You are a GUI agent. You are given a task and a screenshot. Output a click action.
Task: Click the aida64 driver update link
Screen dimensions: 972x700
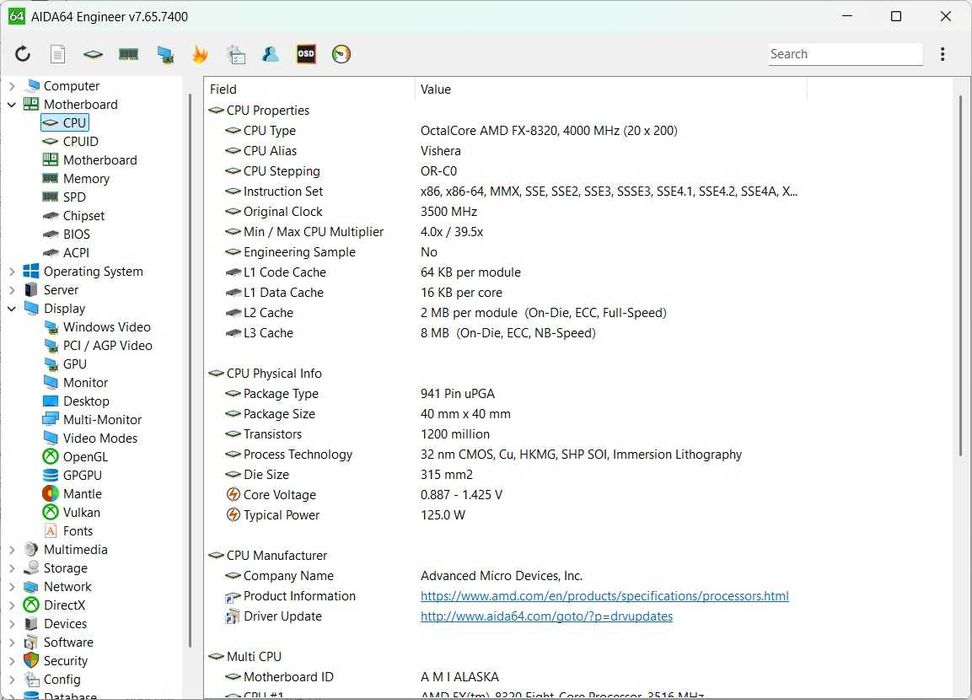tap(546, 617)
